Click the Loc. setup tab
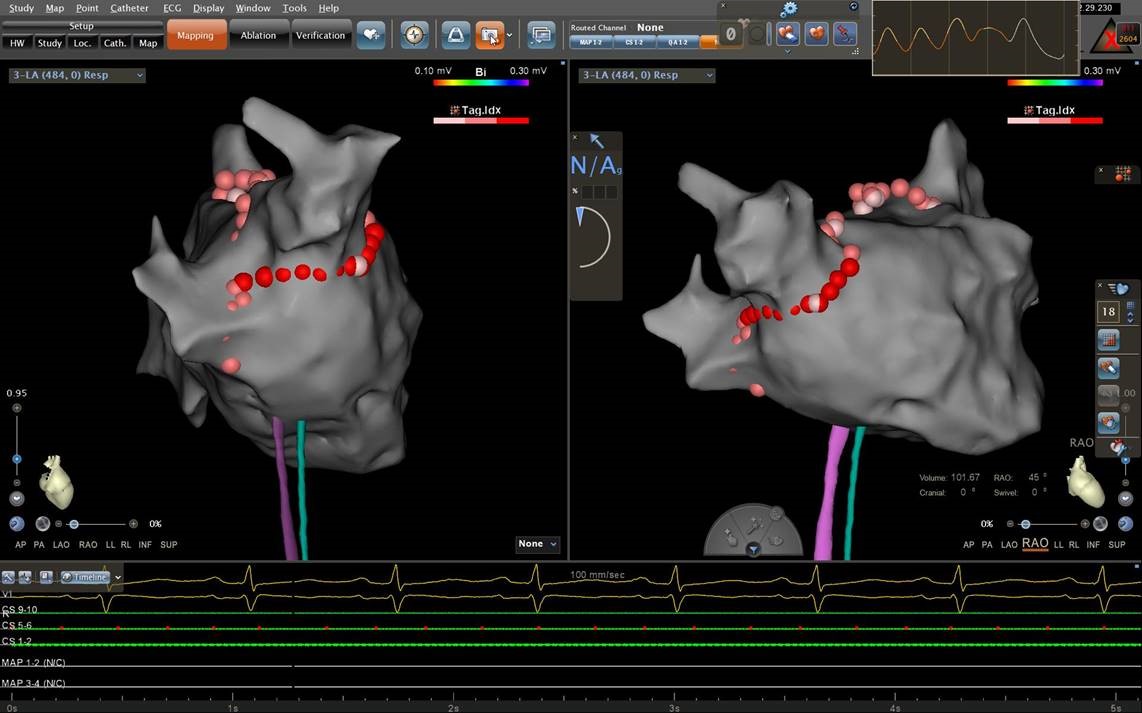The image size is (1142, 713). (82, 43)
